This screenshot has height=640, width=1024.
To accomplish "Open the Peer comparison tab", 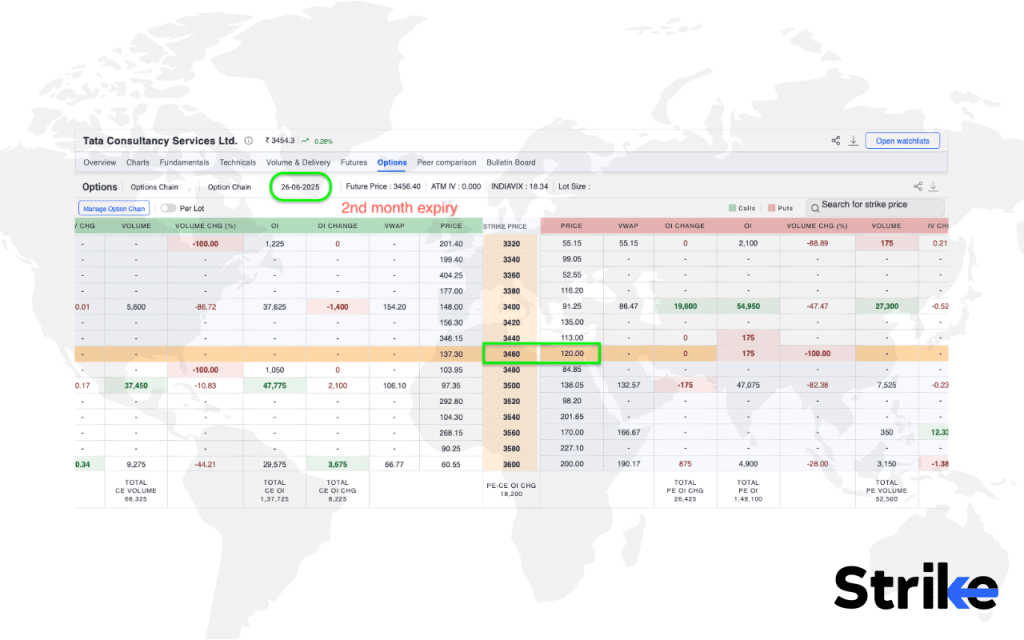I will pos(447,163).
